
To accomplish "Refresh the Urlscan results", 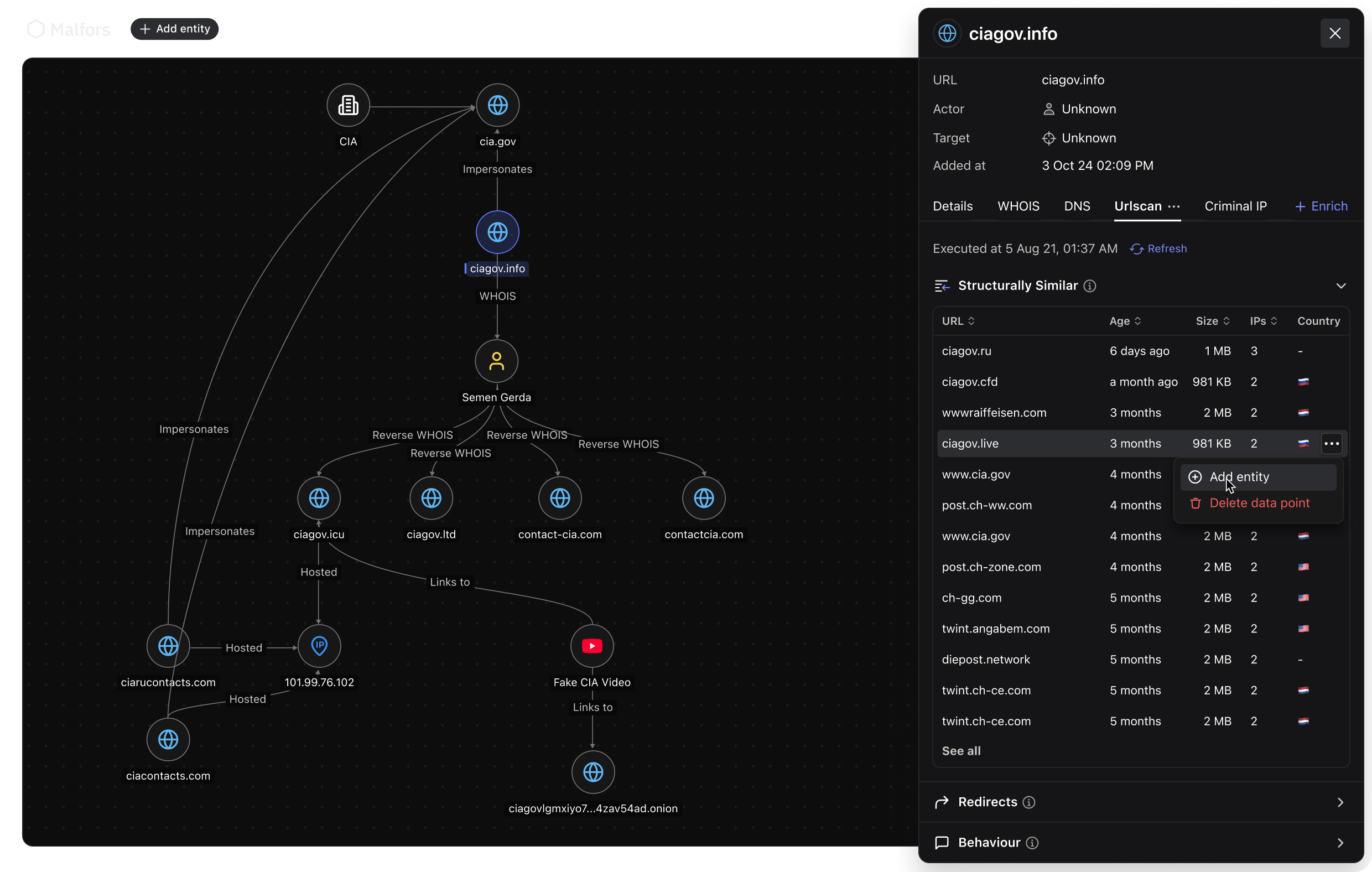I will 1158,249.
